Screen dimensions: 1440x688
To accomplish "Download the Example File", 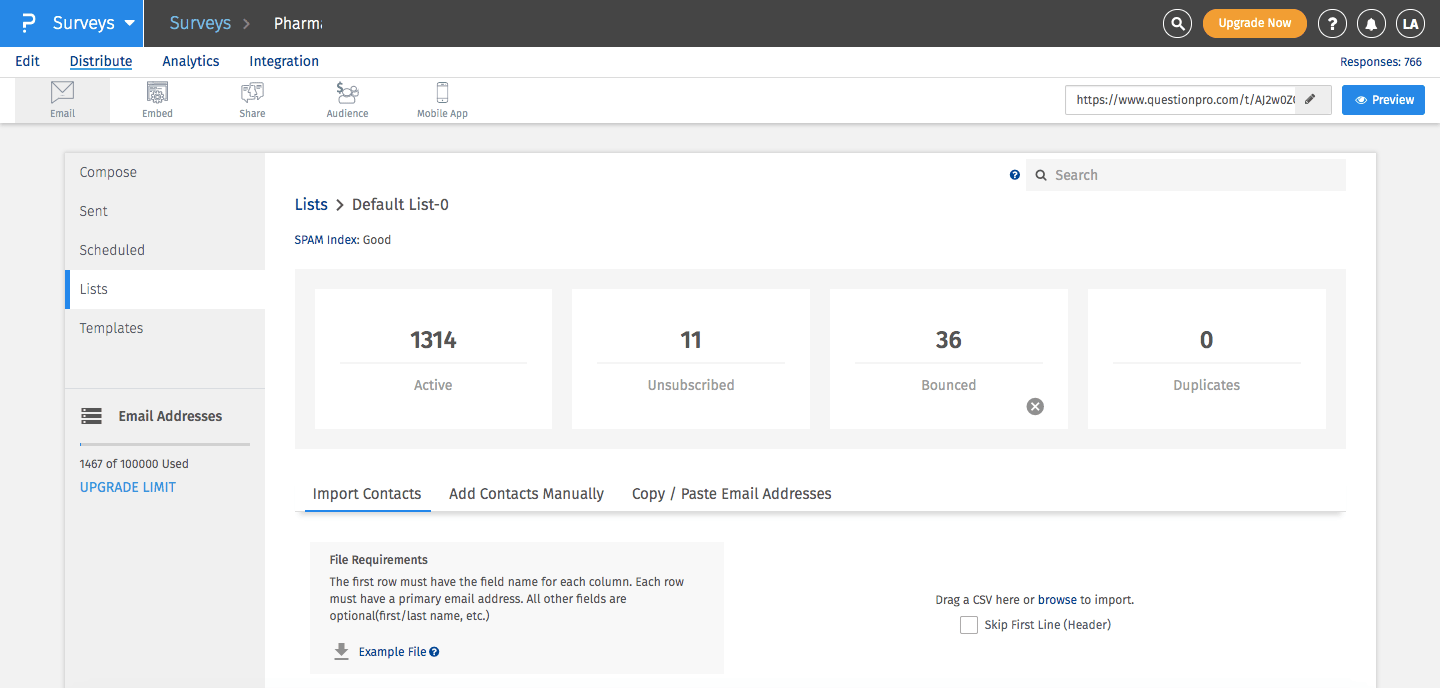I will 392,652.
